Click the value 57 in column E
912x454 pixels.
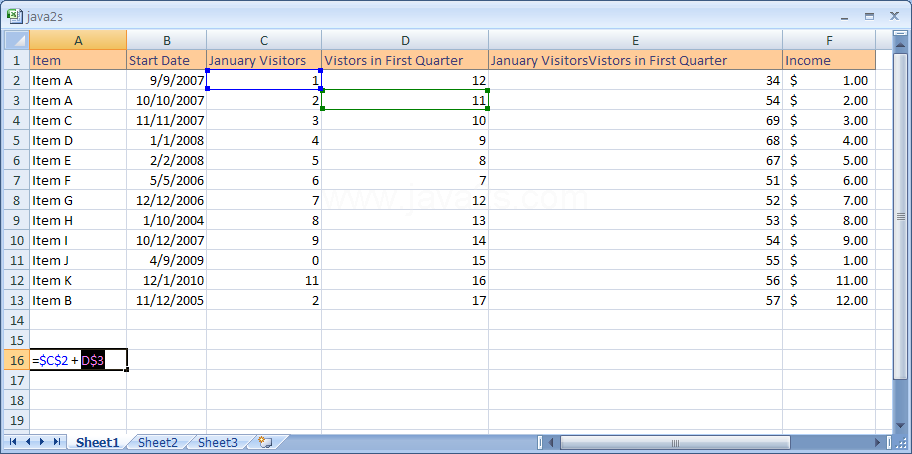(635, 301)
